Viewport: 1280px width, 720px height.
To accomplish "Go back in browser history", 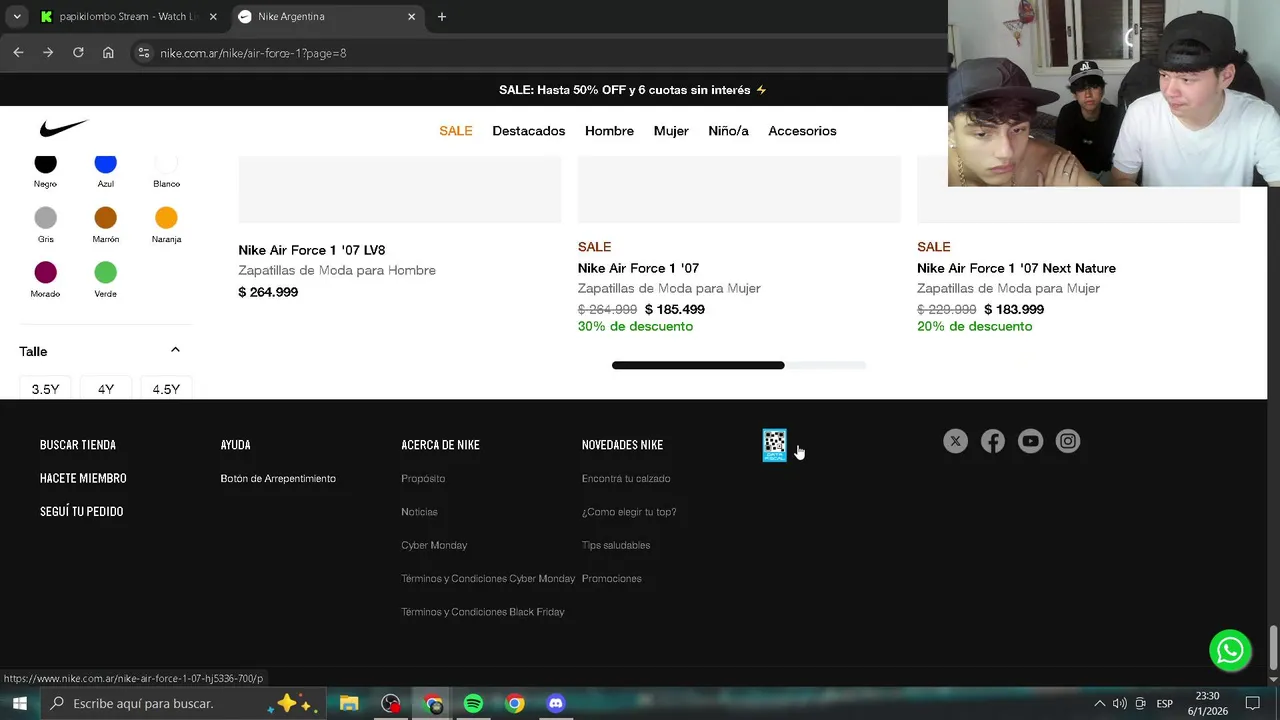I will 18,53.
